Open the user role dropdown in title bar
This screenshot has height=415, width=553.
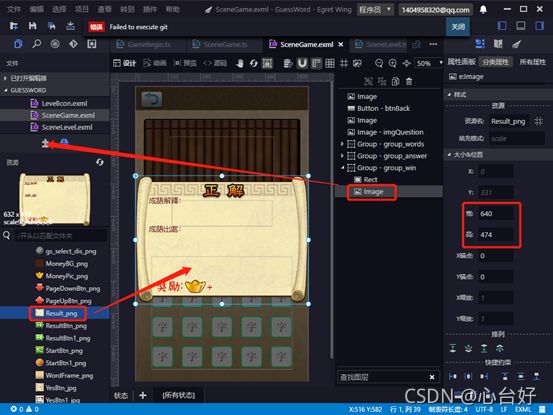[375, 10]
